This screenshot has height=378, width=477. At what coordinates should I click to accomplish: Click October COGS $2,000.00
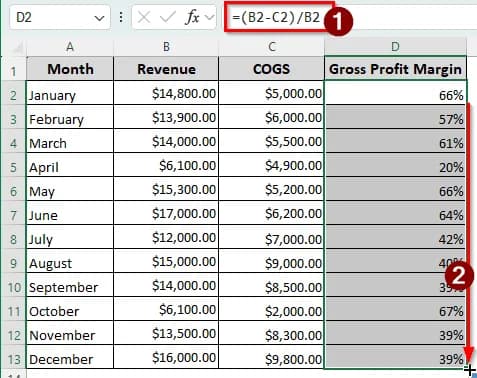(x=271, y=309)
